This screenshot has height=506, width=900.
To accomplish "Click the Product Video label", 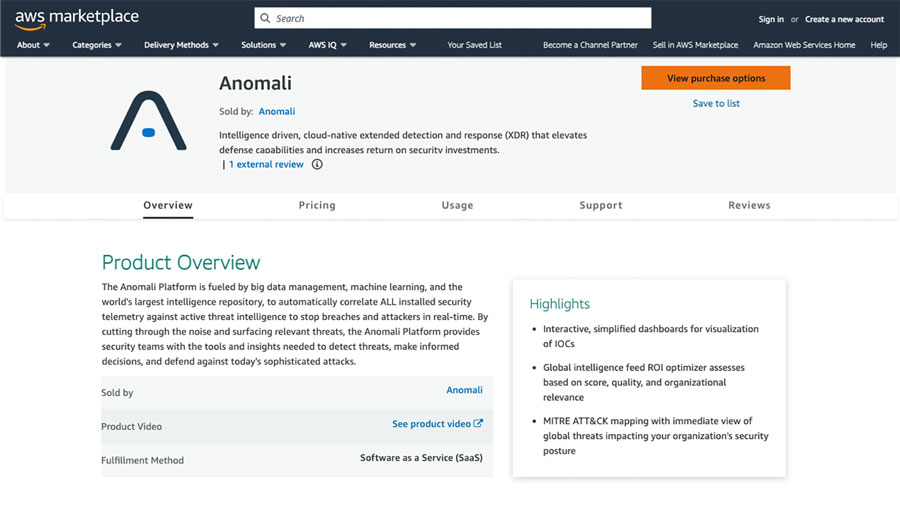I will 131,426.
